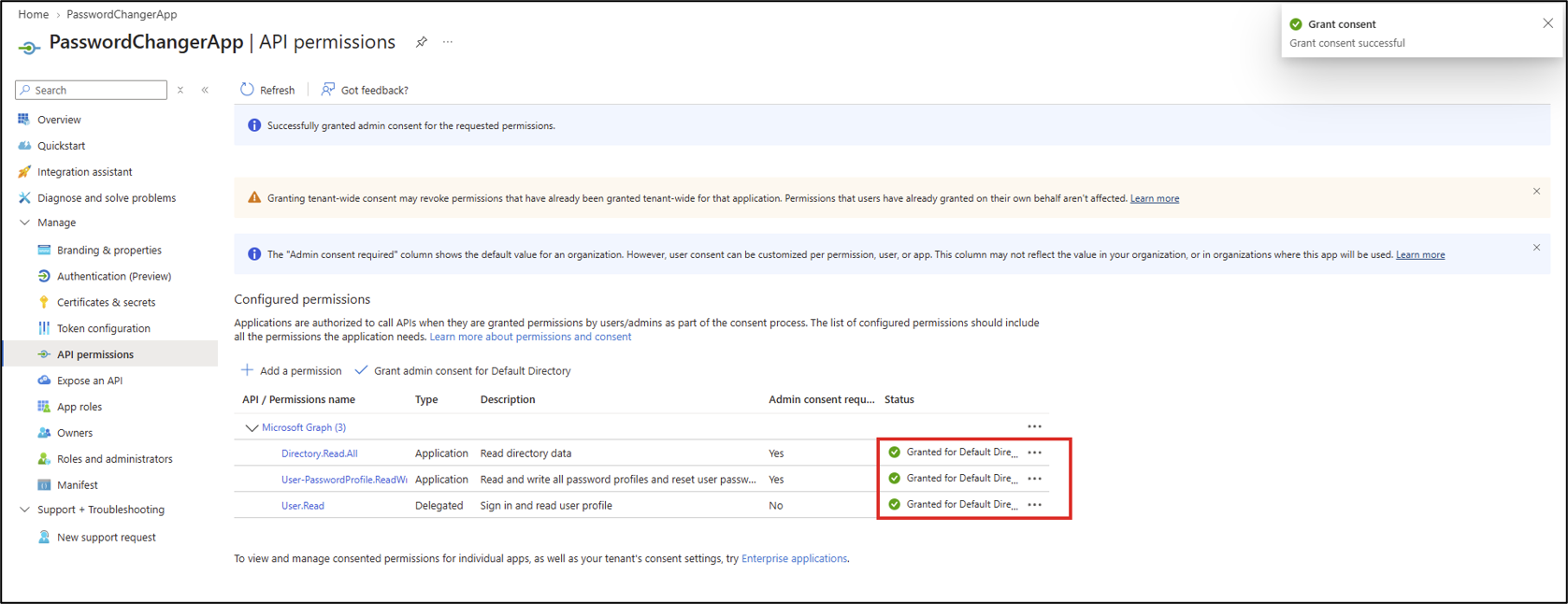Select API permissions in the sidebar

(110, 355)
